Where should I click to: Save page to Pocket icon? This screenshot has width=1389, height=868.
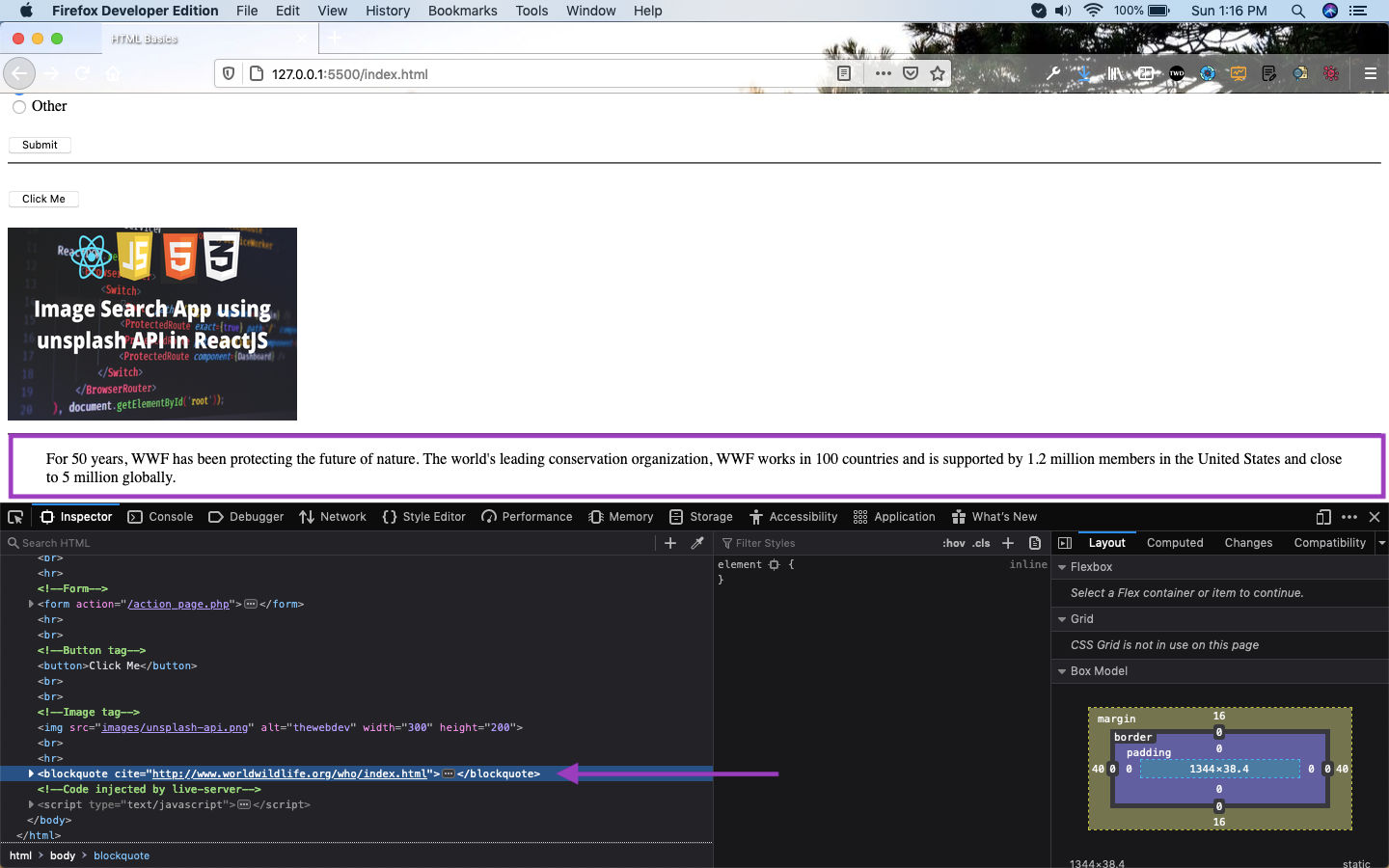pos(911,73)
